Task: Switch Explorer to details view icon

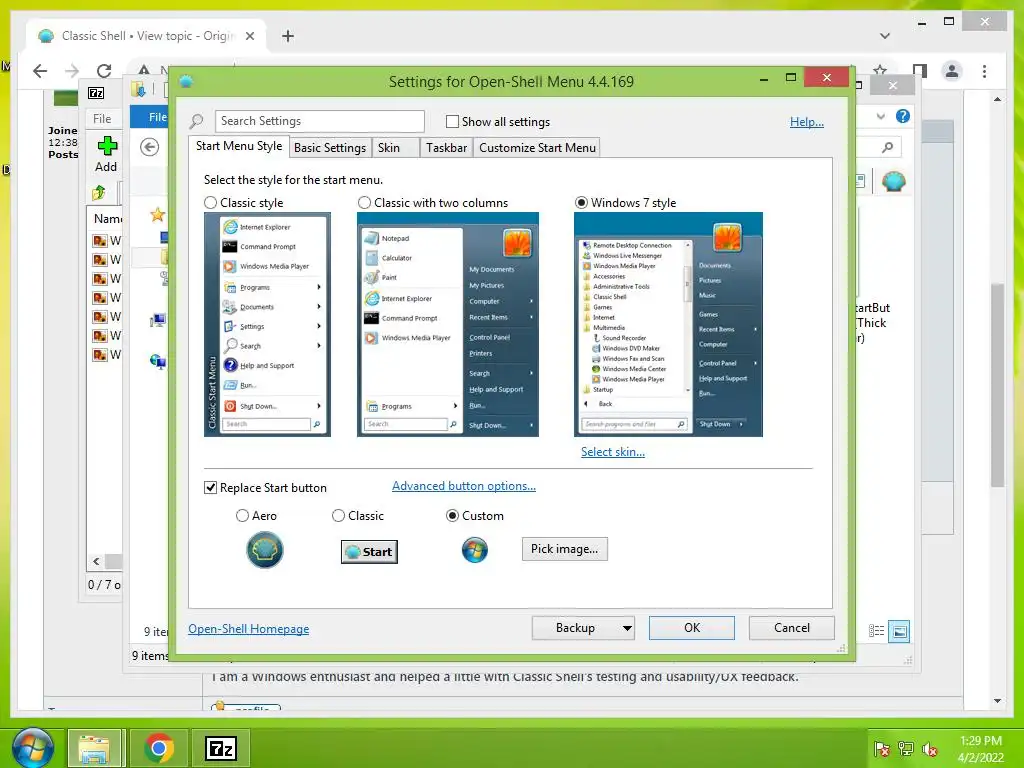Action: coord(876,631)
